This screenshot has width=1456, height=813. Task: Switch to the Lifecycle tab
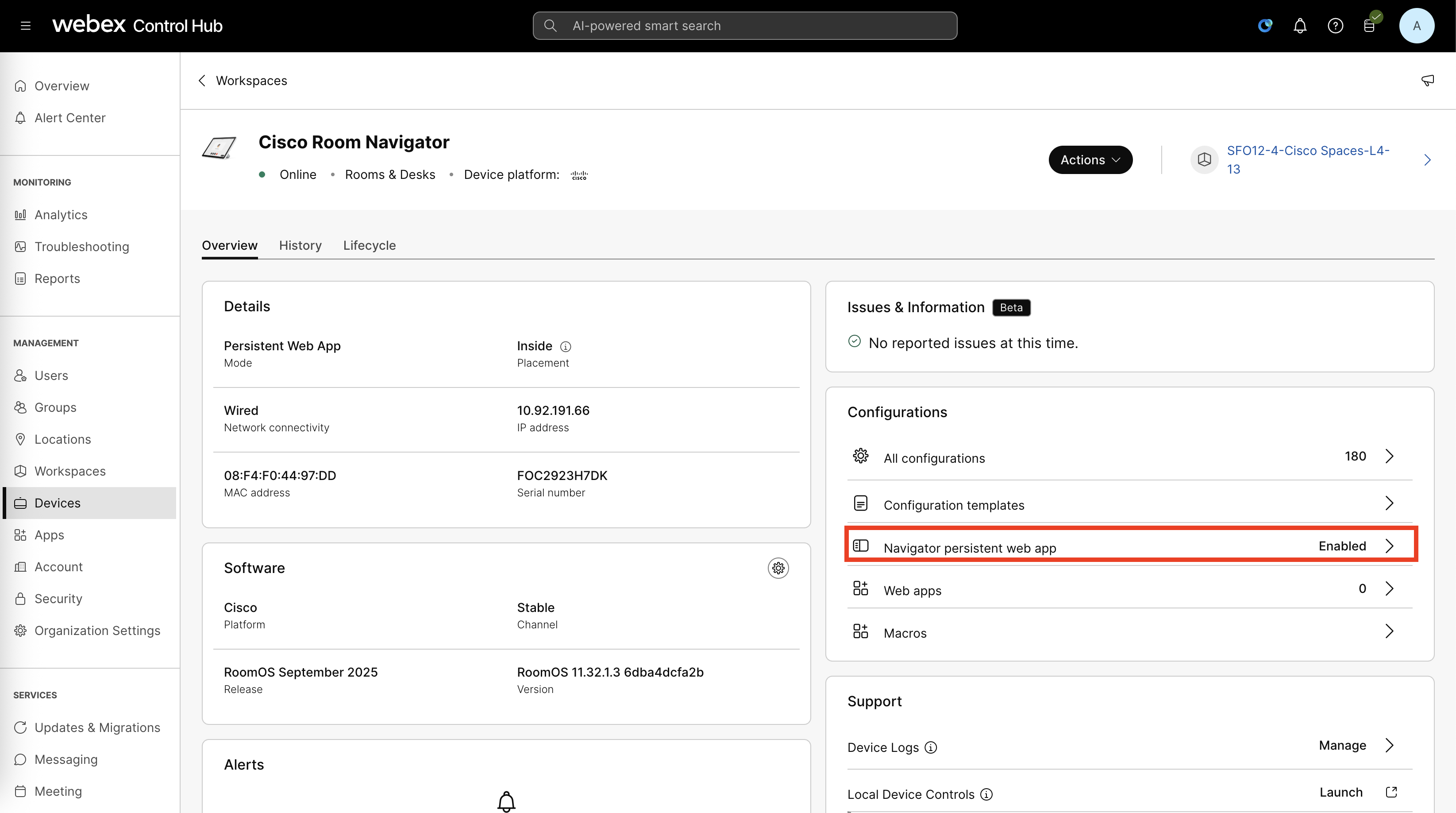point(369,245)
